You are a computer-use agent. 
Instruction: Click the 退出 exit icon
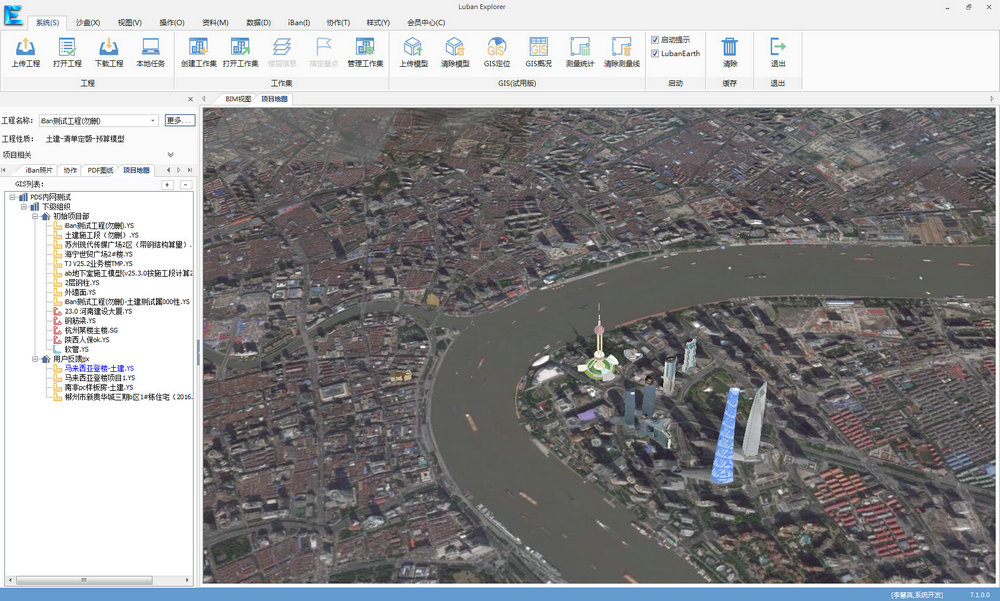pos(777,47)
